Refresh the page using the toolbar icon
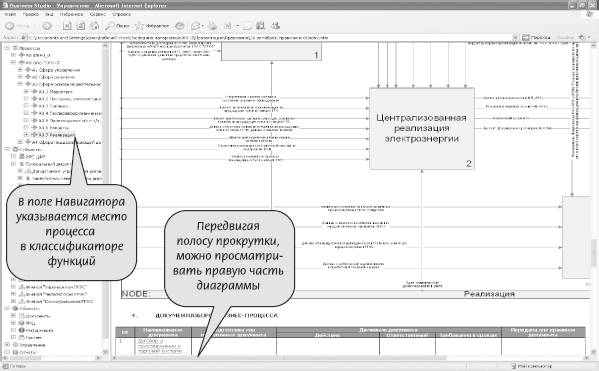Image resolution: width=599 pixels, height=371 pixels. [81, 26]
